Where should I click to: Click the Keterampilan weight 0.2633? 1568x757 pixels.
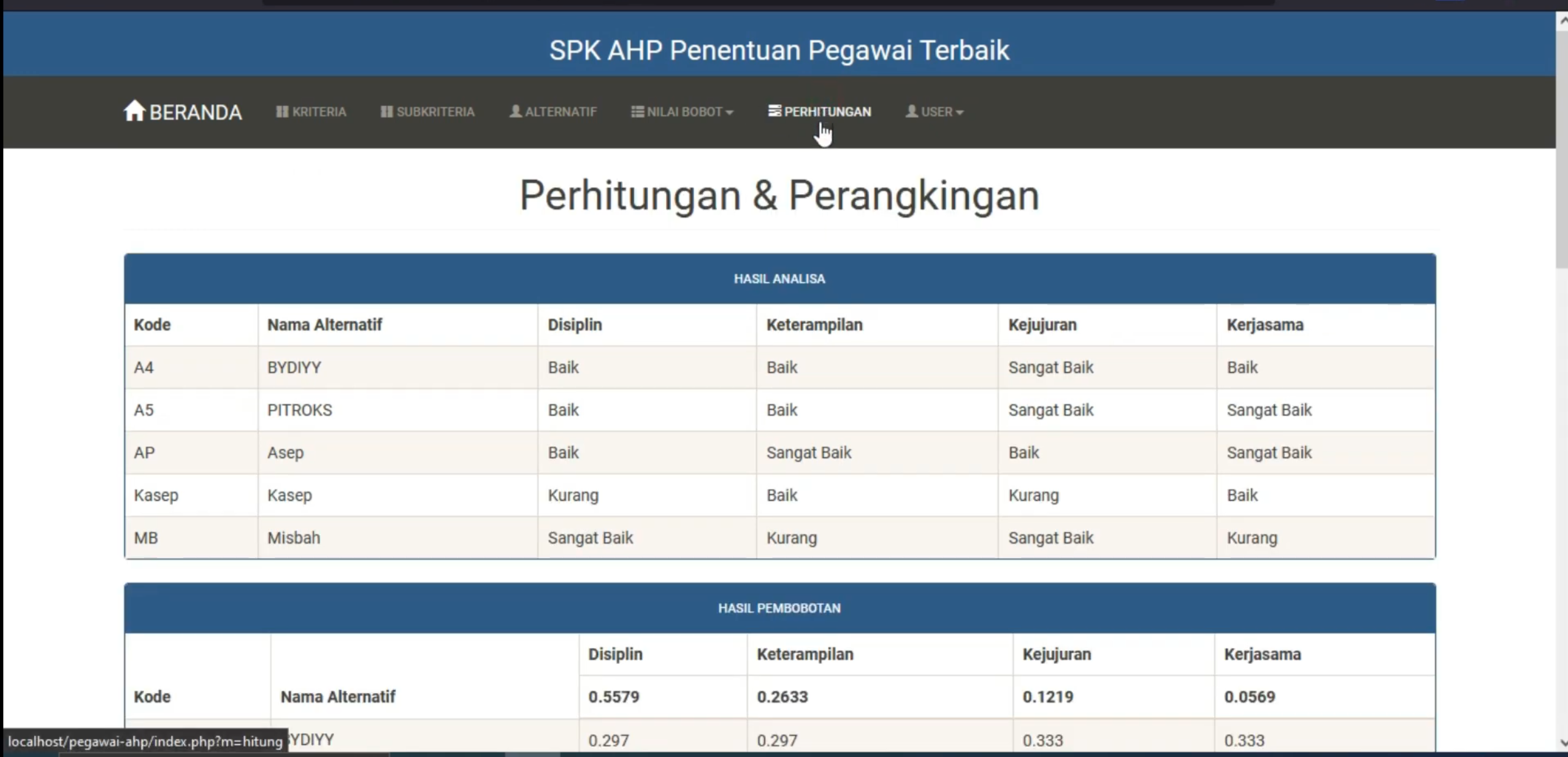click(x=782, y=697)
